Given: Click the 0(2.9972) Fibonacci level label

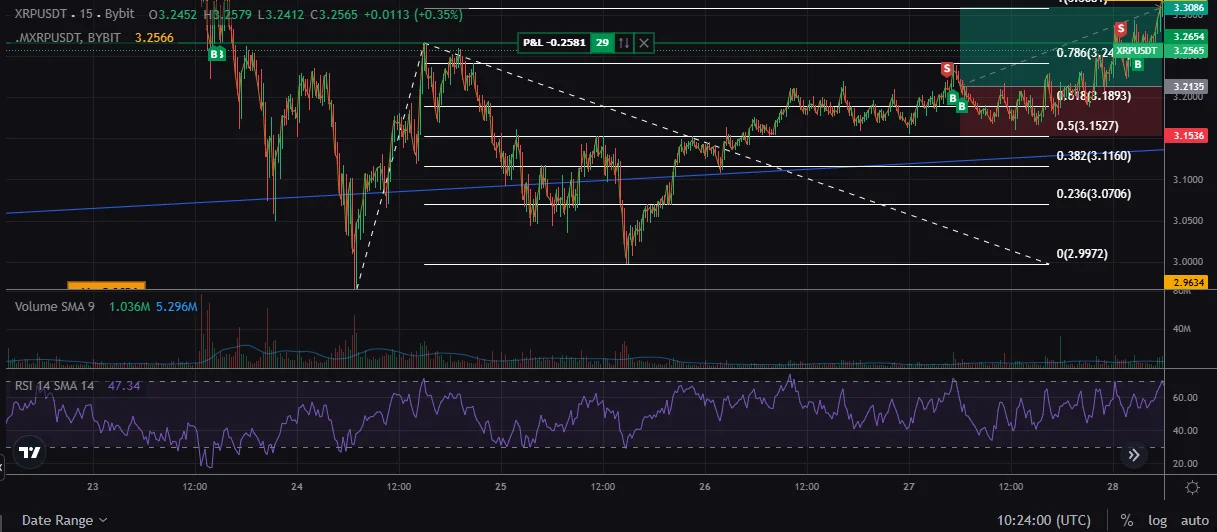Looking at the screenshot, I should 1082,254.
